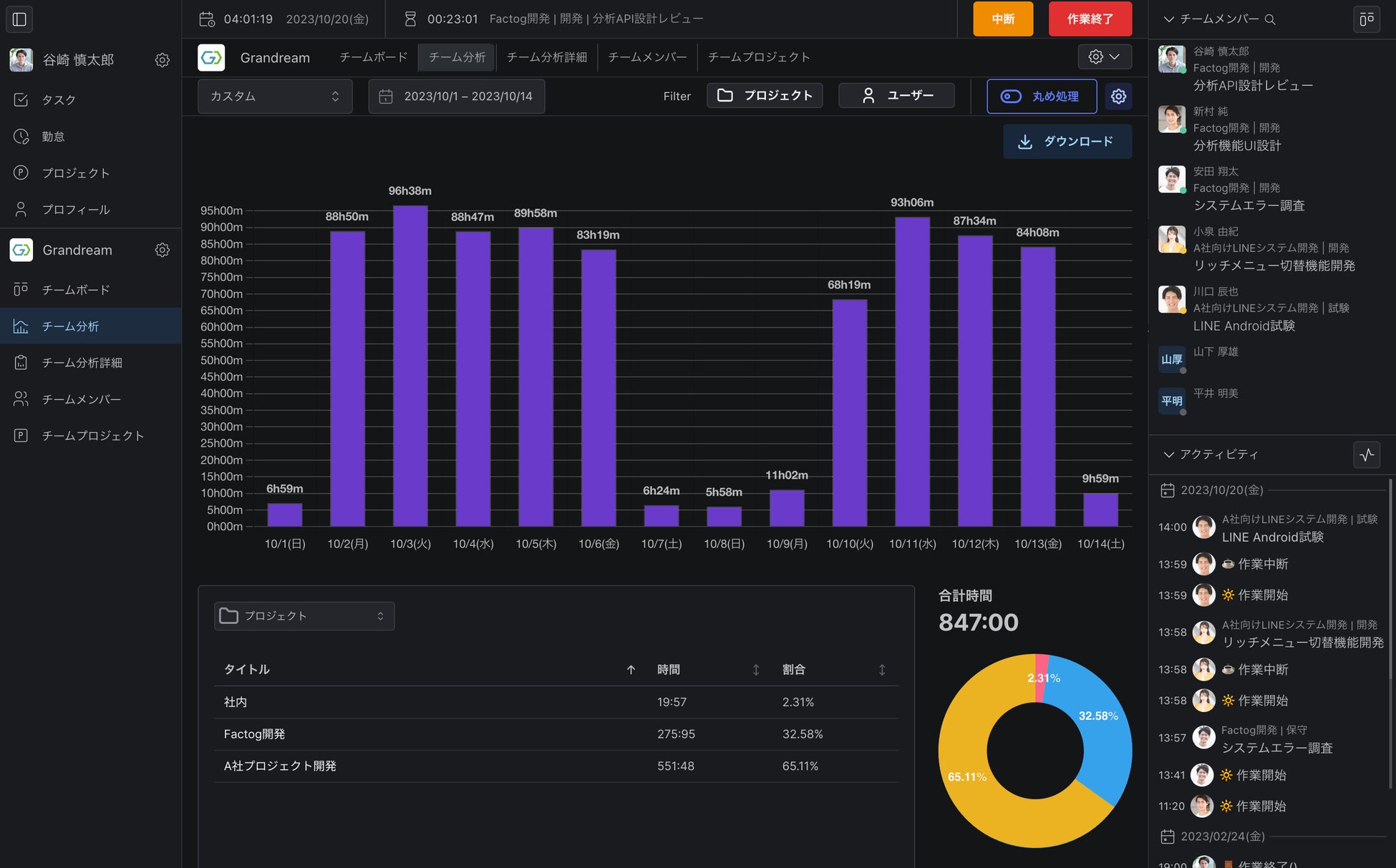Toggle the プロジェクト filter button

click(764, 95)
